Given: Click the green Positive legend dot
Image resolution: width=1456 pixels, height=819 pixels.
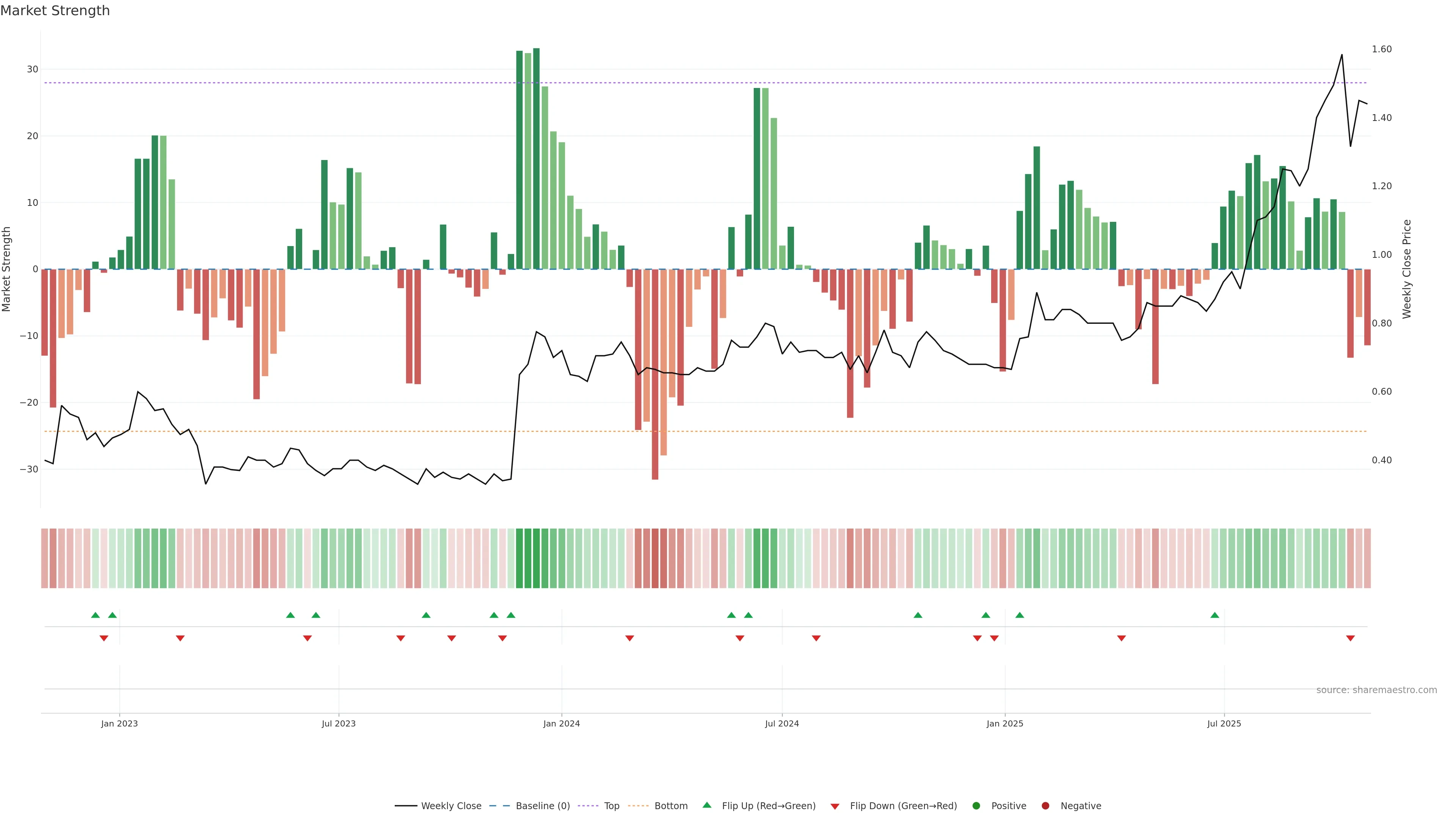Looking at the screenshot, I should 976,805.
